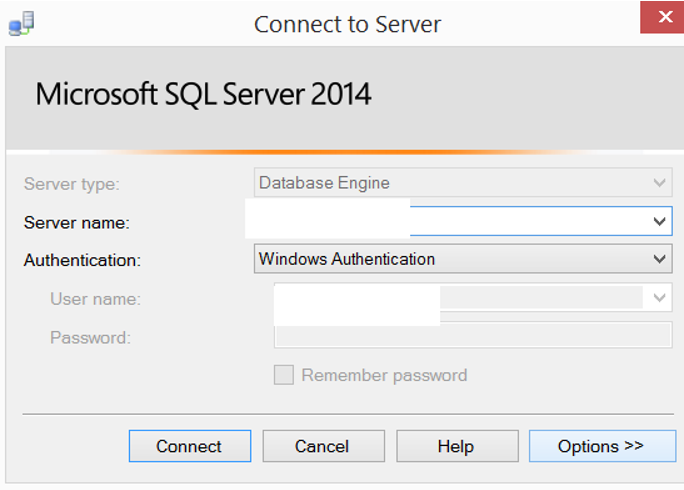Click the Server name label
The width and height of the screenshot is (684, 490).
pyautogui.click(x=77, y=223)
